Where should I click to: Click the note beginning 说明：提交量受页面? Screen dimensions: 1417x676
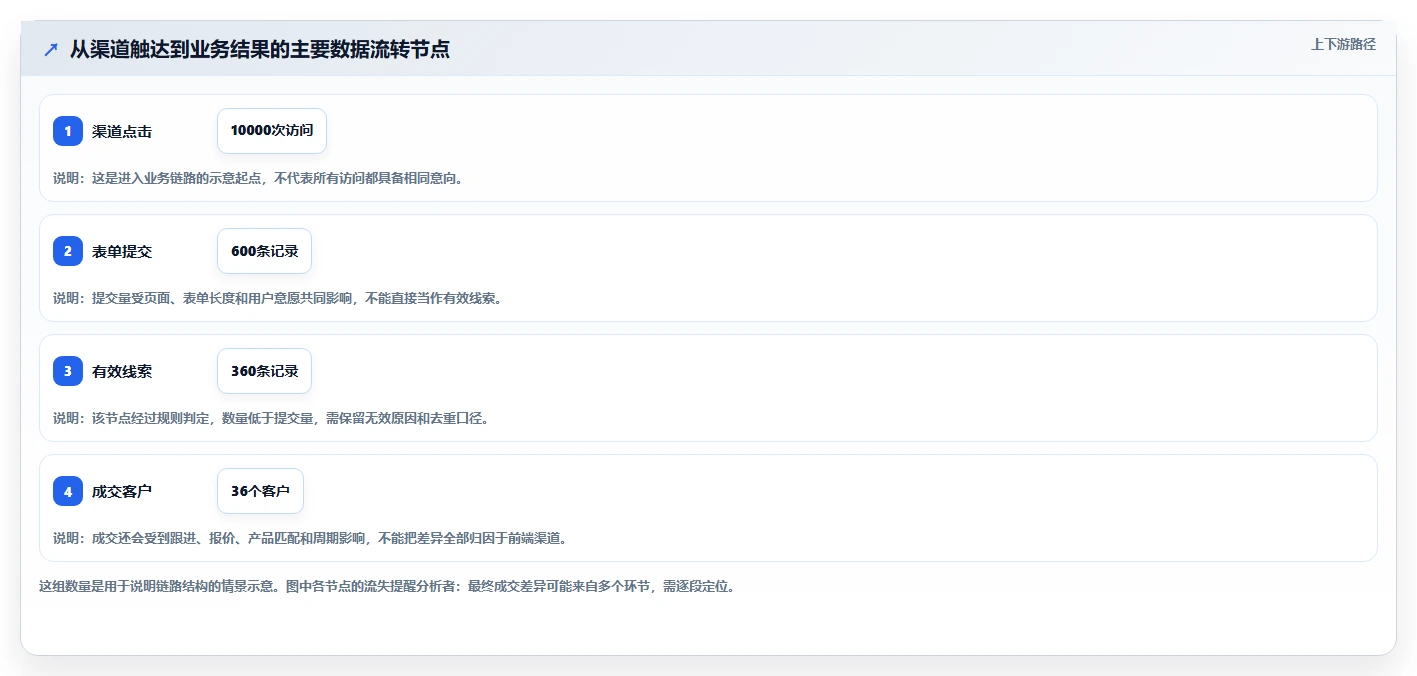point(277,298)
